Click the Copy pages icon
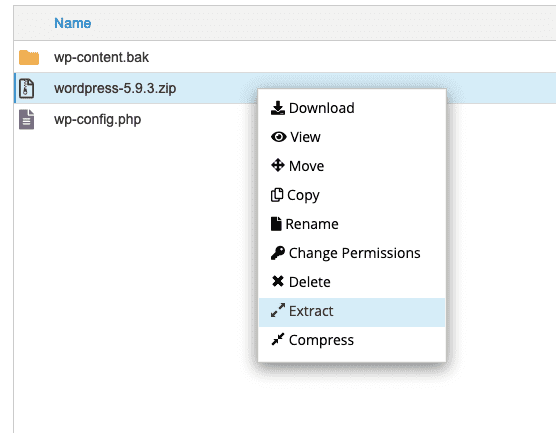556x433 pixels. click(277, 195)
